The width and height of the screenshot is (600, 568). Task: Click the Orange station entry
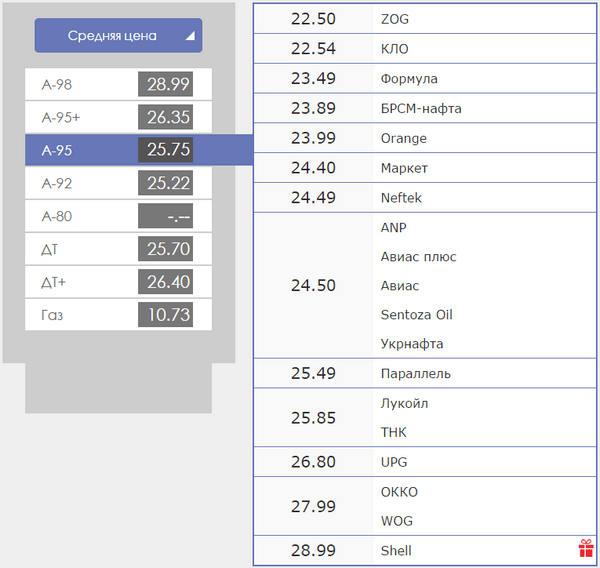coord(403,138)
